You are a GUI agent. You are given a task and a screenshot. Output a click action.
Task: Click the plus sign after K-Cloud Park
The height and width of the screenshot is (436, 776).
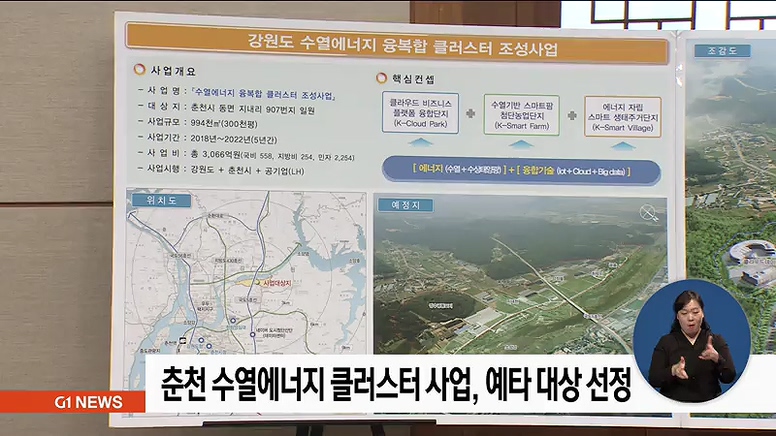(470, 115)
